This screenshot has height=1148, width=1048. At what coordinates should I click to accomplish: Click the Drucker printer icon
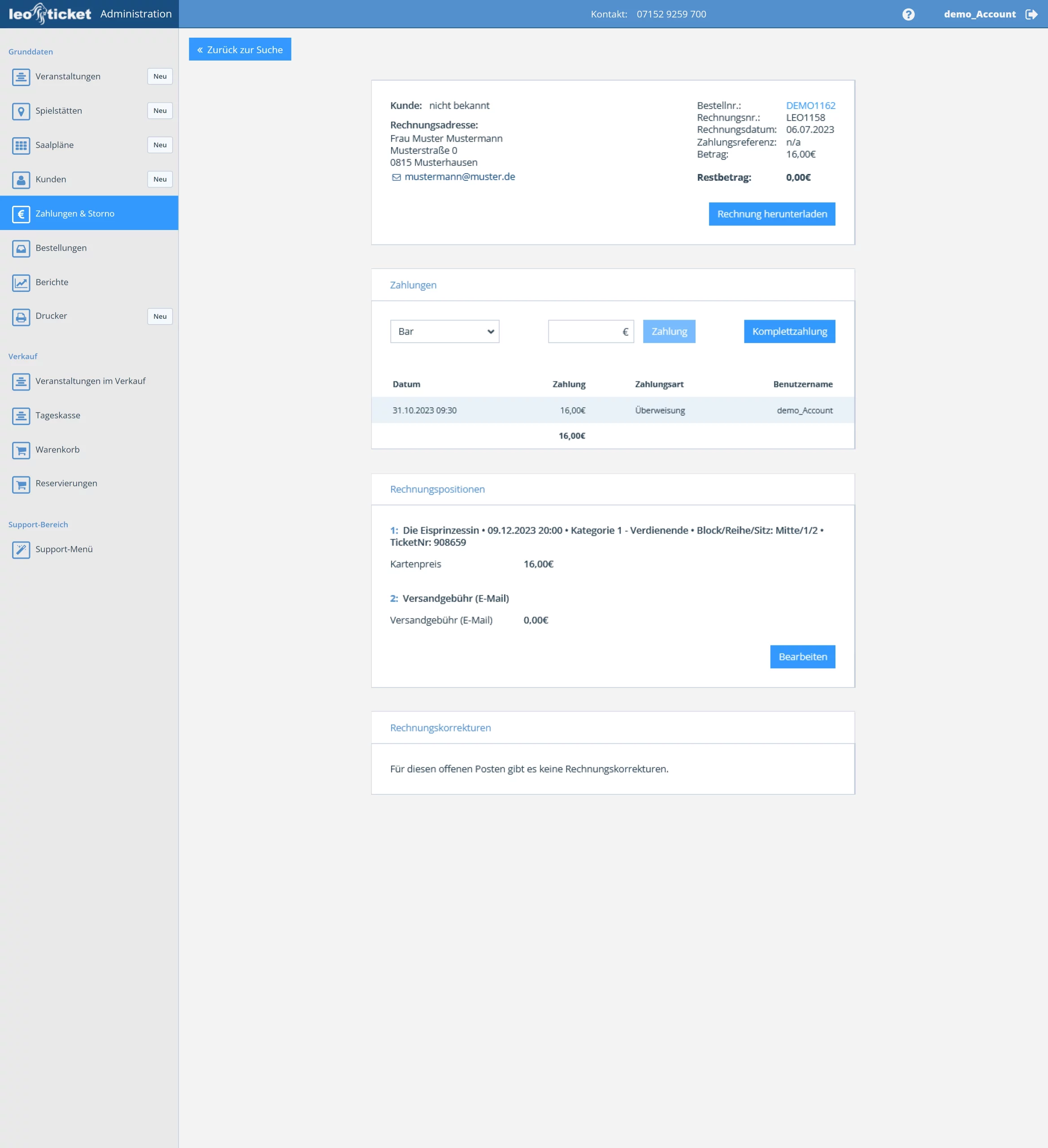click(x=21, y=317)
